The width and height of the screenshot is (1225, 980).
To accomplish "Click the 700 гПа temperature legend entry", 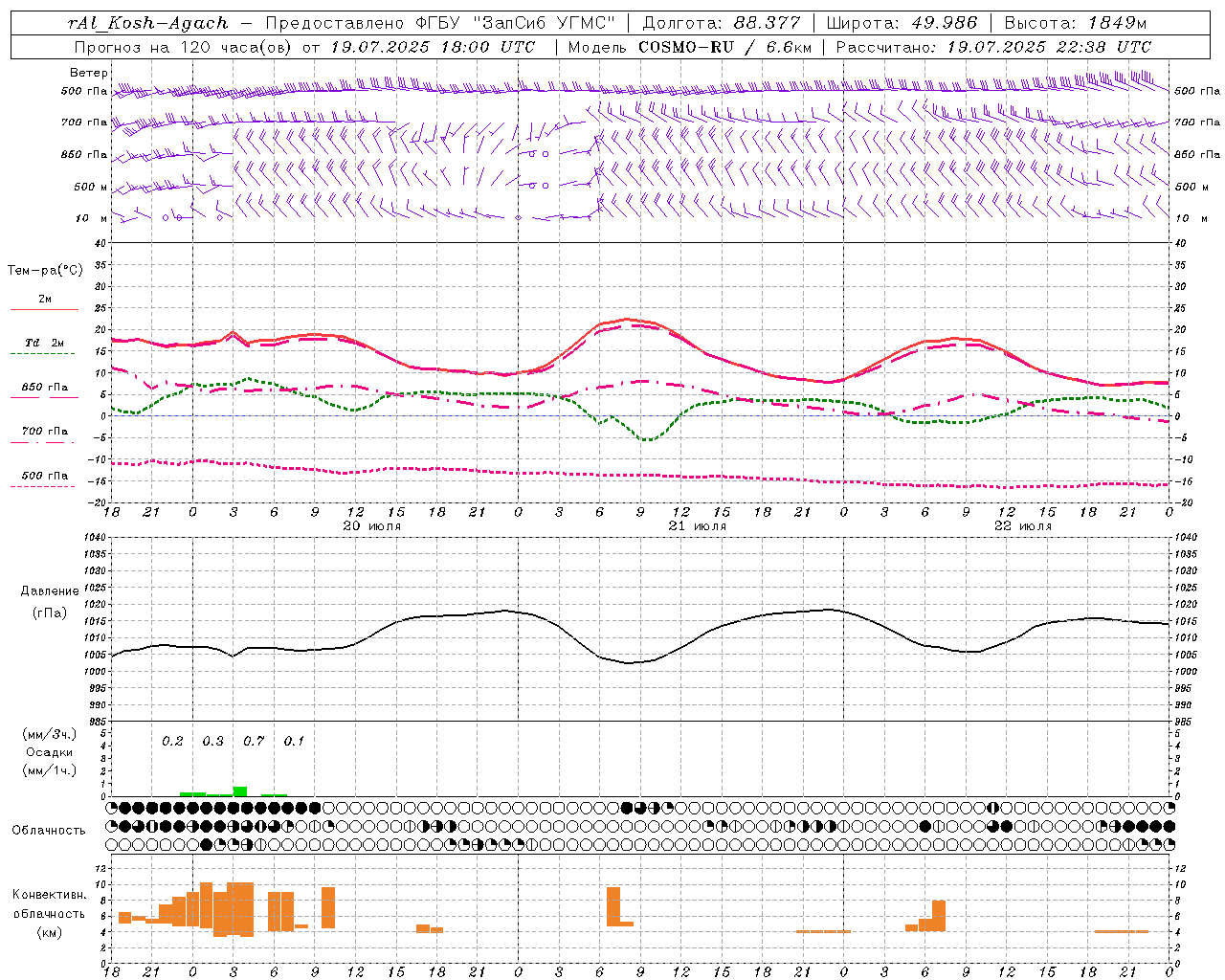I will point(45,431).
